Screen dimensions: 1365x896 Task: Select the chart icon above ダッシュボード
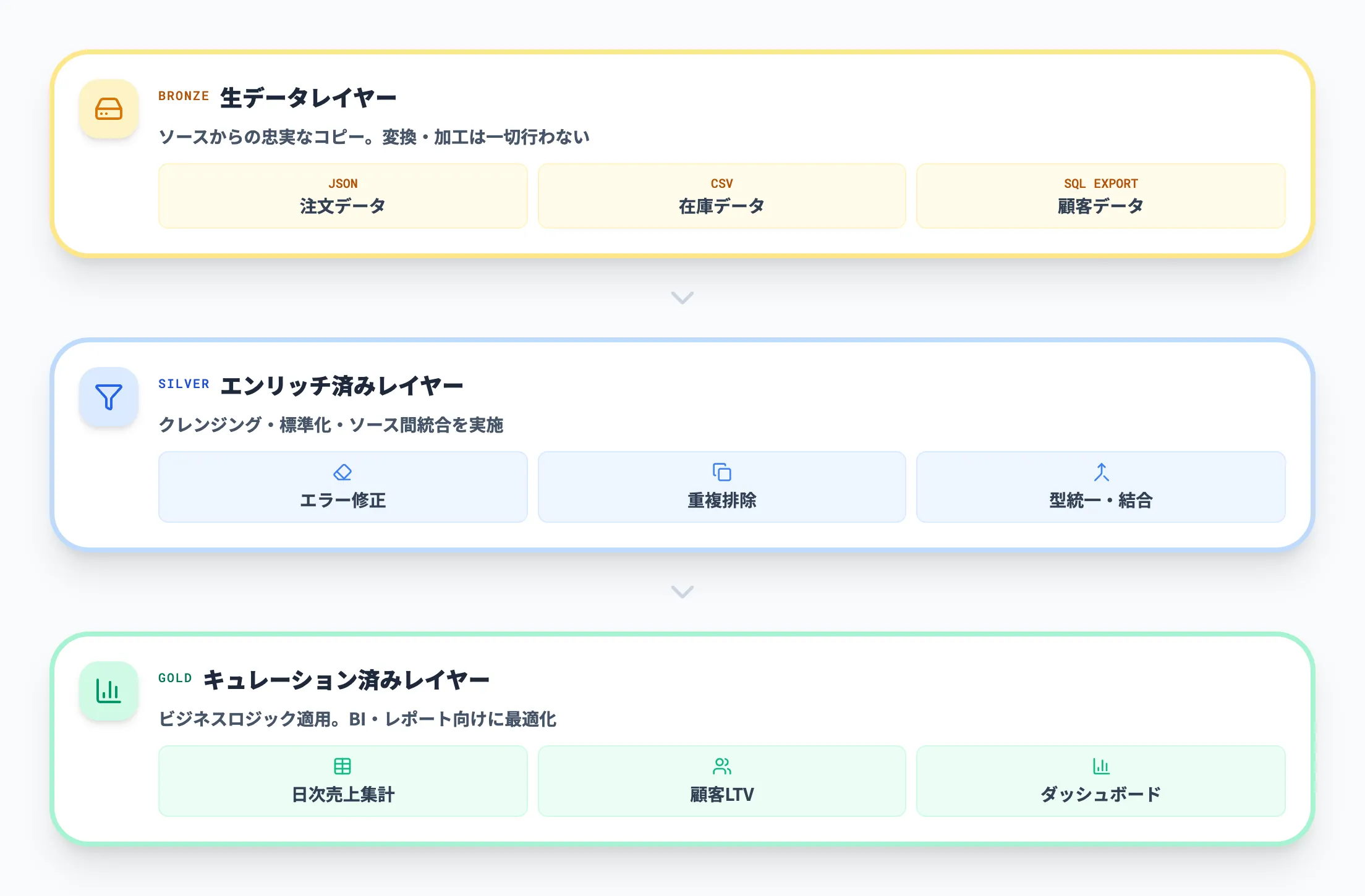[x=1100, y=766]
